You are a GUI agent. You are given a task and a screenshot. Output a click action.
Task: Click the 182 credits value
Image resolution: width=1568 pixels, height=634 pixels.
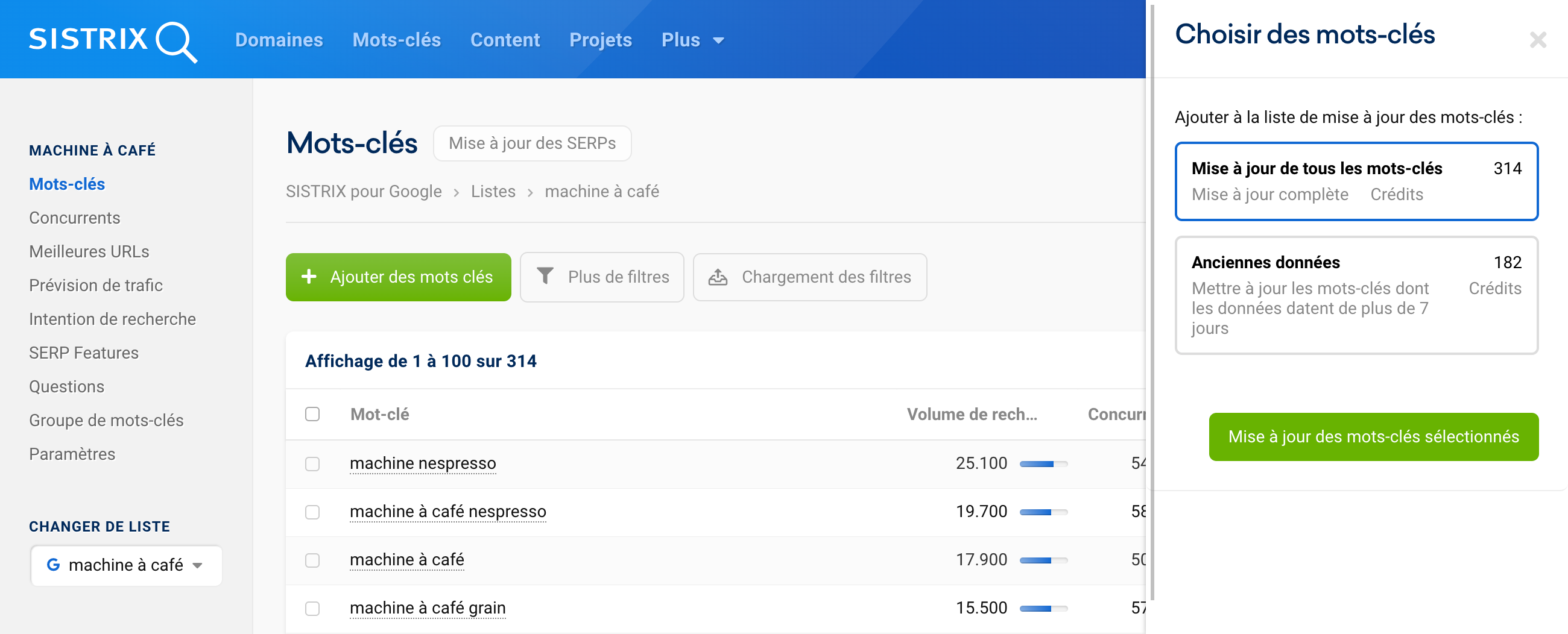coord(1507,262)
